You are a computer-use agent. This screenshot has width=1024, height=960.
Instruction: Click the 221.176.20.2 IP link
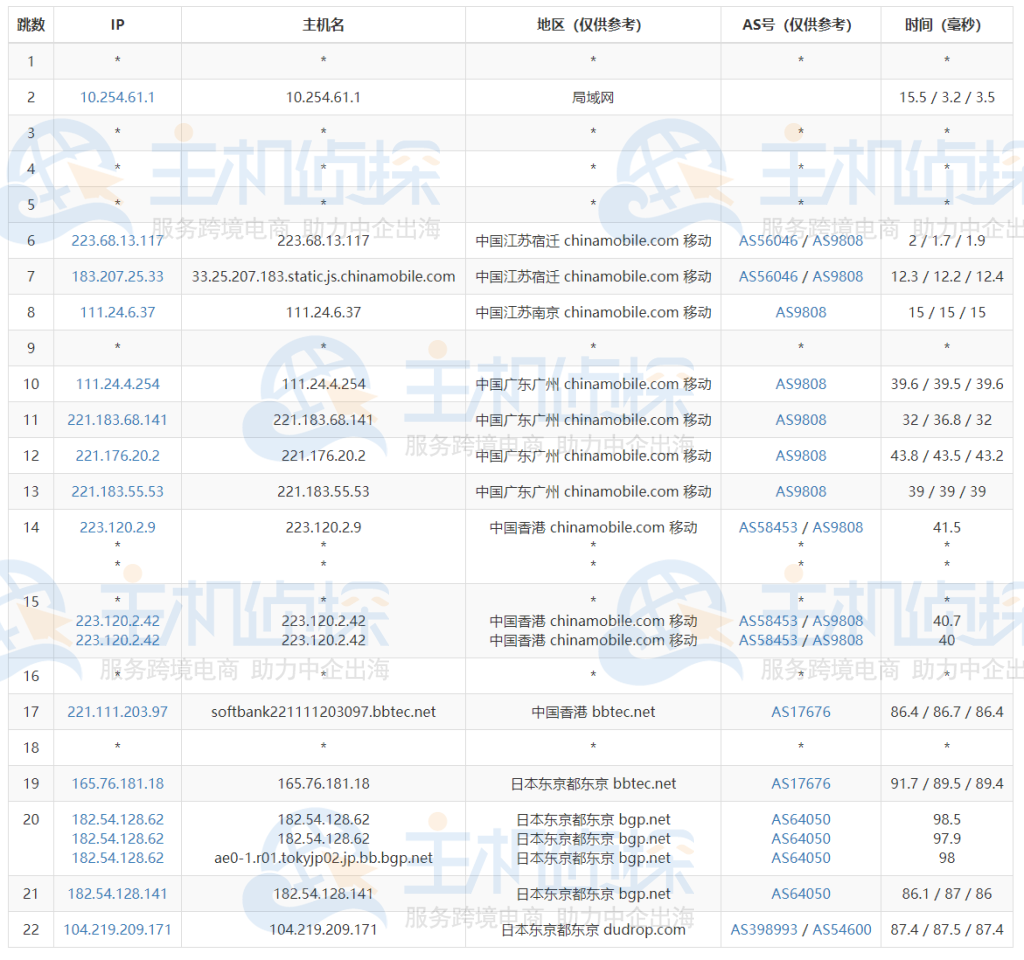click(x=117, y=455)
